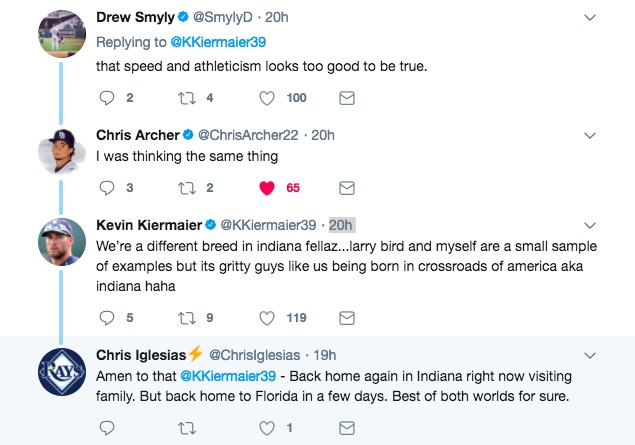635x445 pixels.
Task: Open chevron menu on Kevin Kiermaier's tweet
Action: click(x=589, y=224)
